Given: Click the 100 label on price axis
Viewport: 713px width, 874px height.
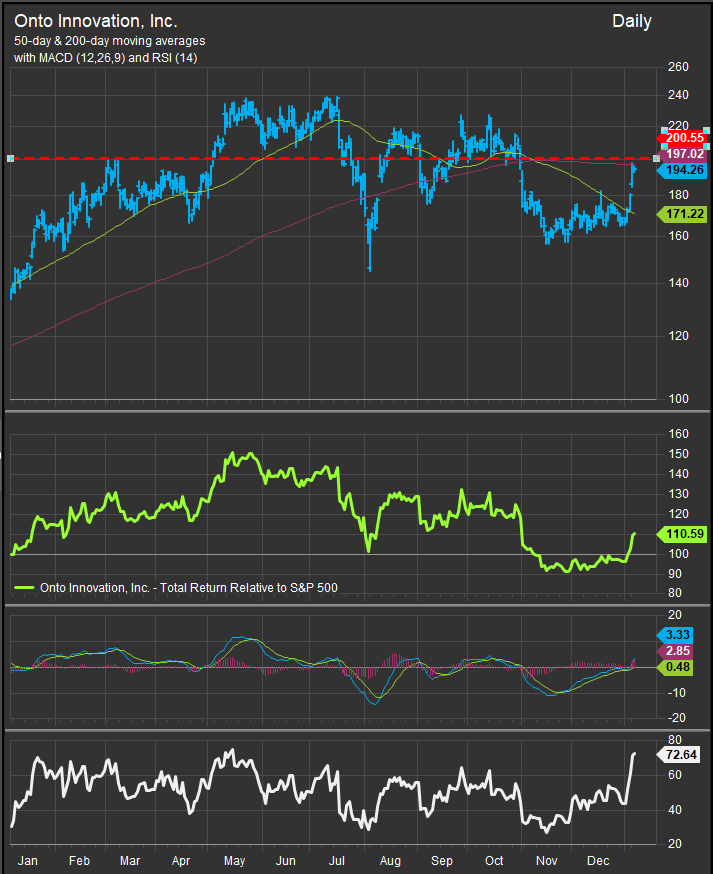Looking at the screenshot, I should click(x=678, y=399).
